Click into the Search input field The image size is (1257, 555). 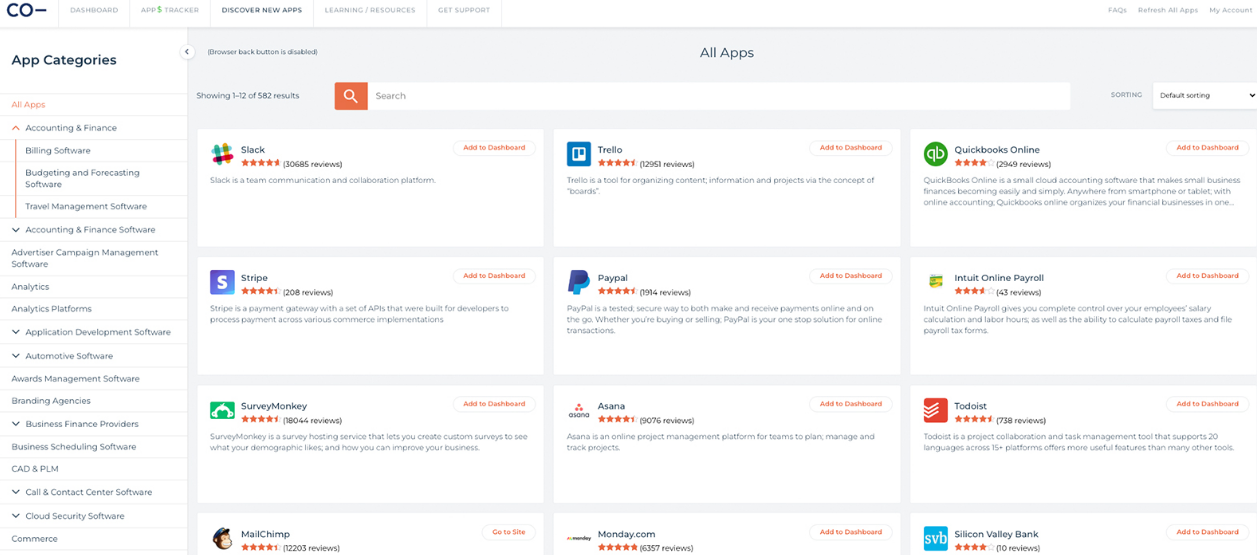click(x=718, y=96)
